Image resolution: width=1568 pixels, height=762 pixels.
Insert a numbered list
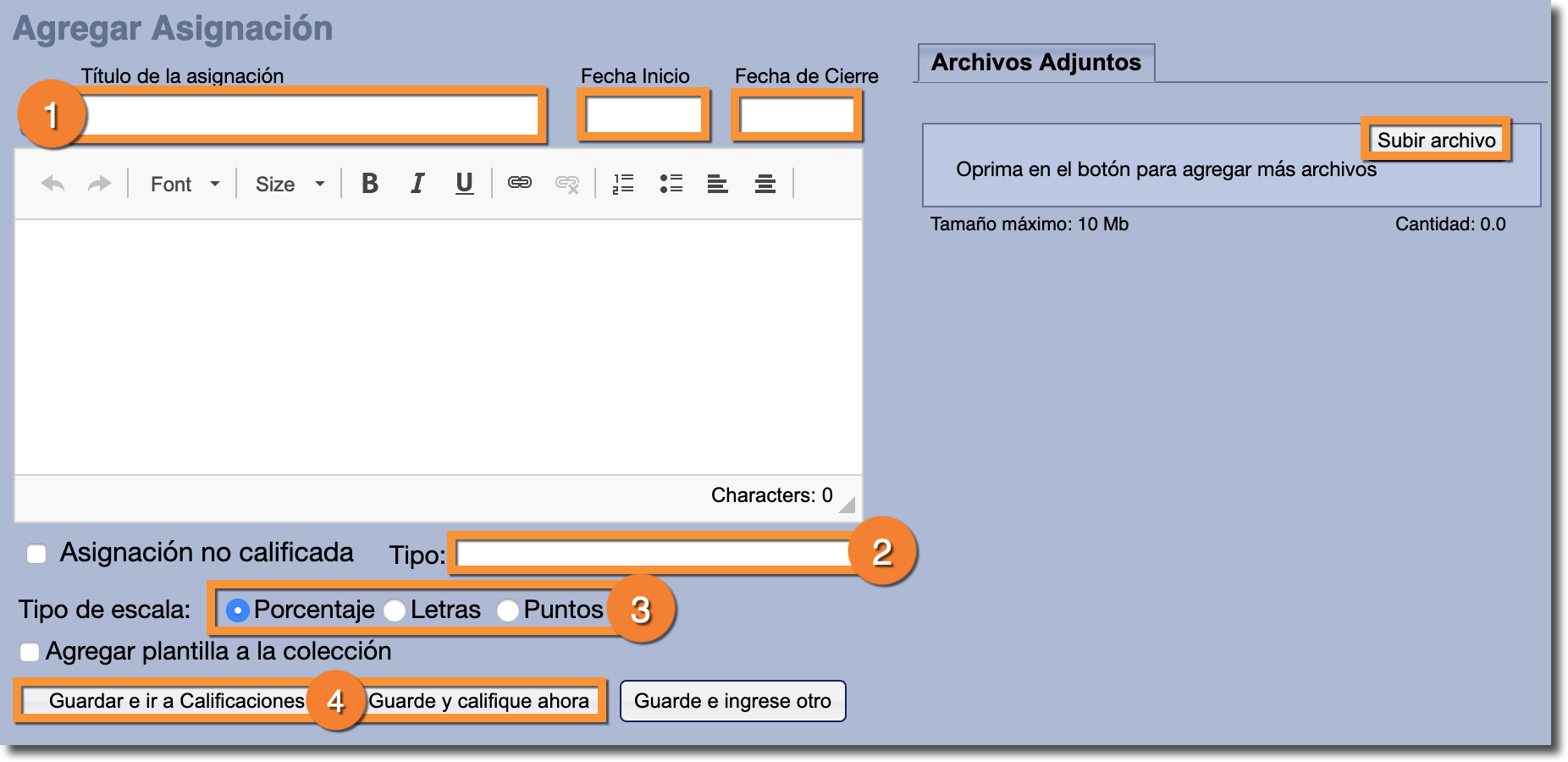coord(623,184)
